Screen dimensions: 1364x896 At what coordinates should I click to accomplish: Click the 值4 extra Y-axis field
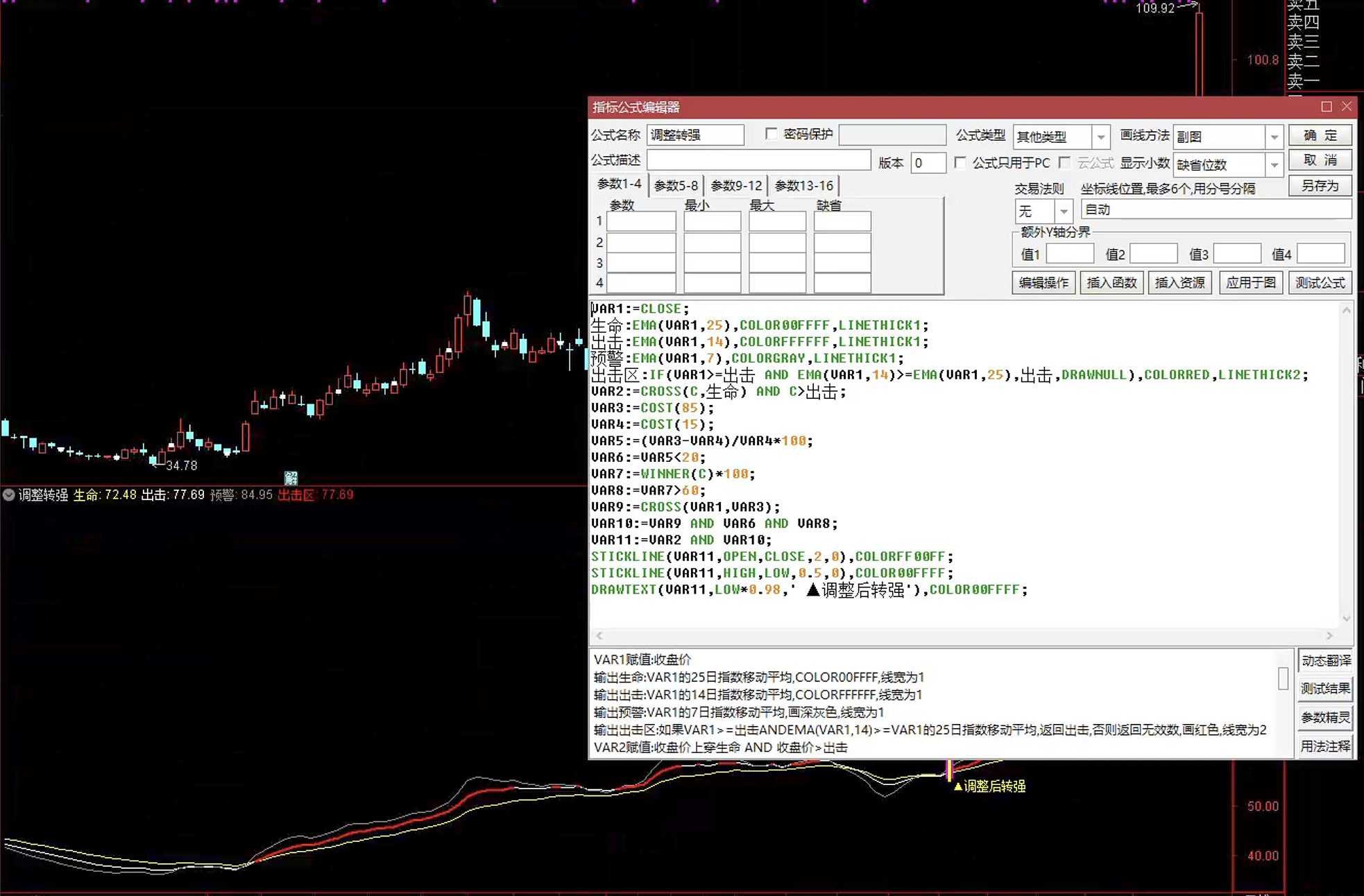pos(1321,254)
